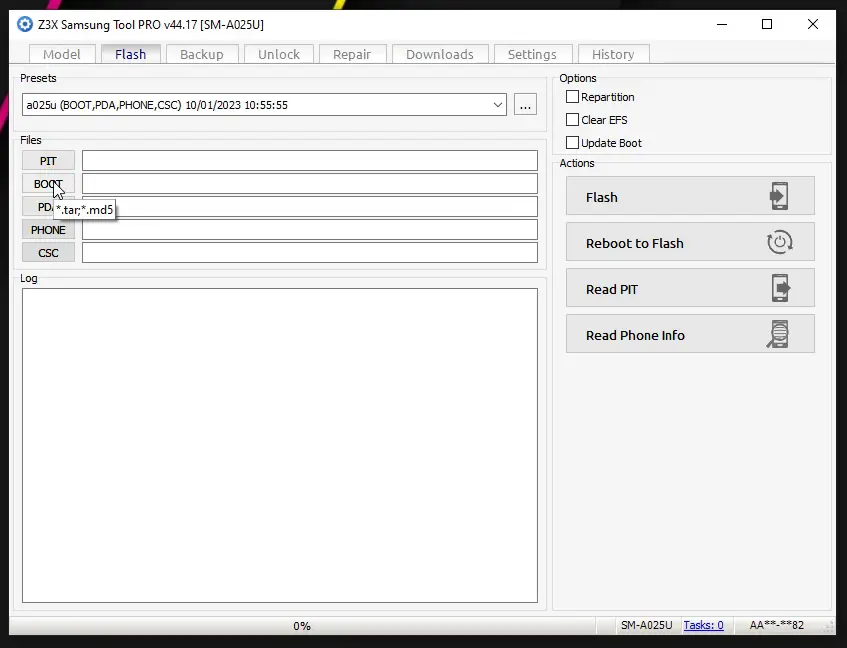Click the phone-with-arrow Flash icon

(780, 196)
